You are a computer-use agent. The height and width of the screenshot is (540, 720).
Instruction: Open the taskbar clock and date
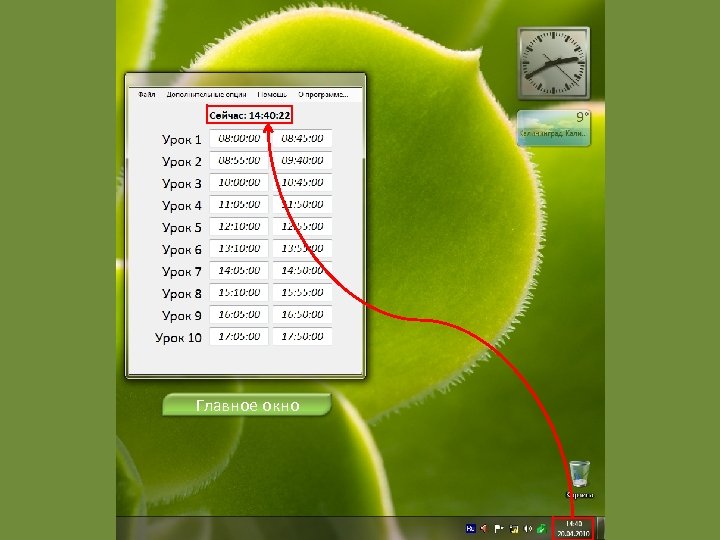[574, 529]
